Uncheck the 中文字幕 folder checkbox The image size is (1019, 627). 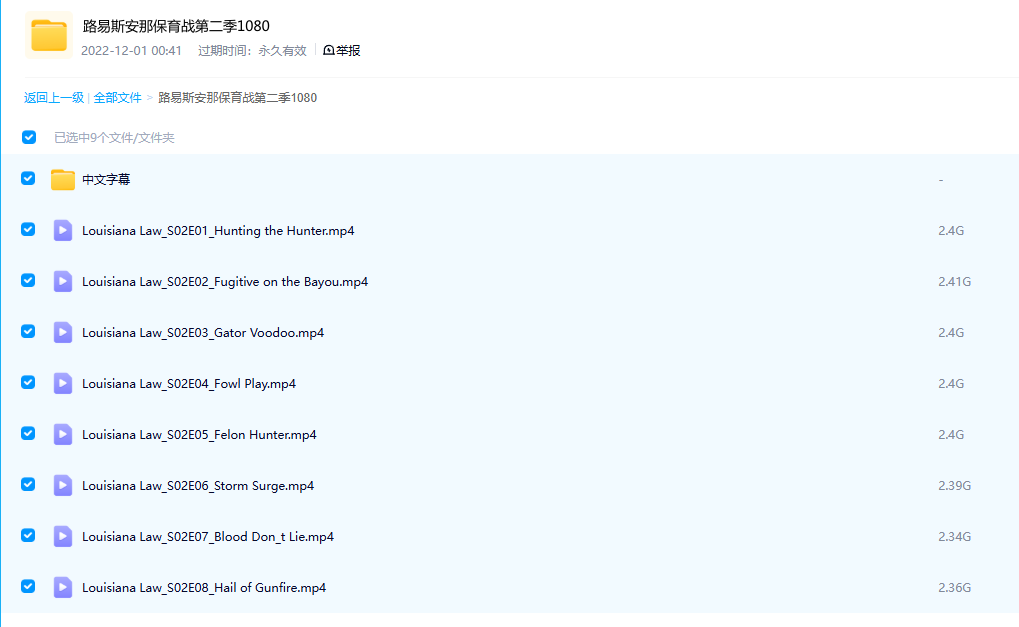(28, 179)
